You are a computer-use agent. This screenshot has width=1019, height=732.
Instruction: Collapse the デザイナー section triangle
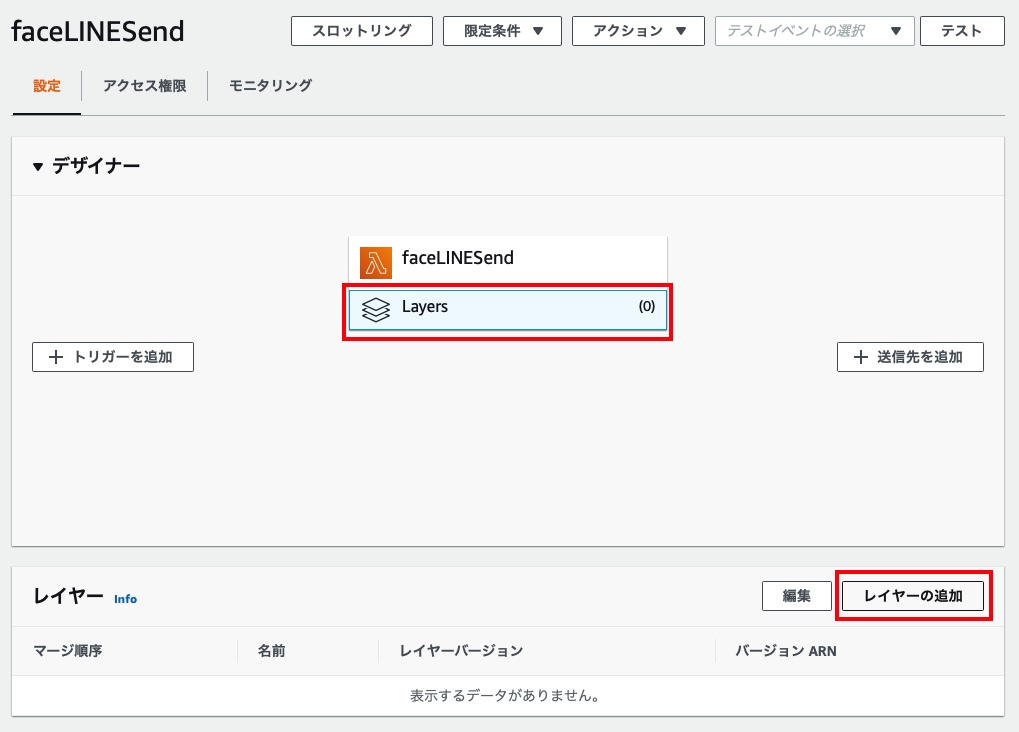click(38, 167)
